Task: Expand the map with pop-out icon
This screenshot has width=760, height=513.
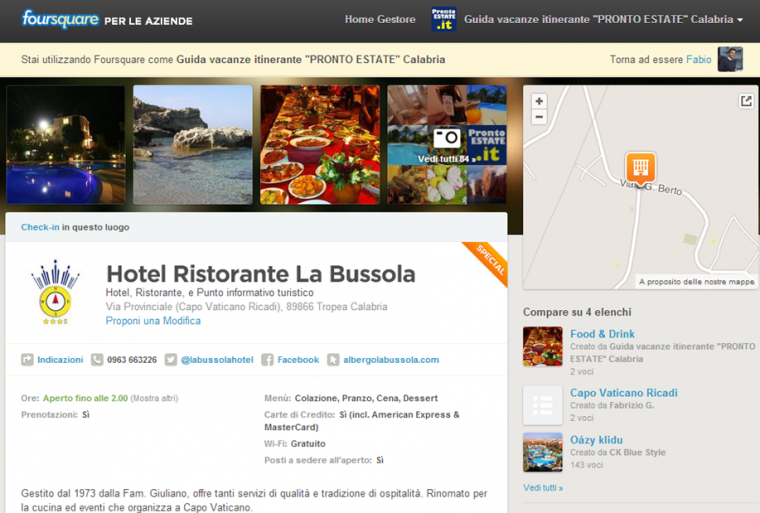Action: tap(746, 101)
